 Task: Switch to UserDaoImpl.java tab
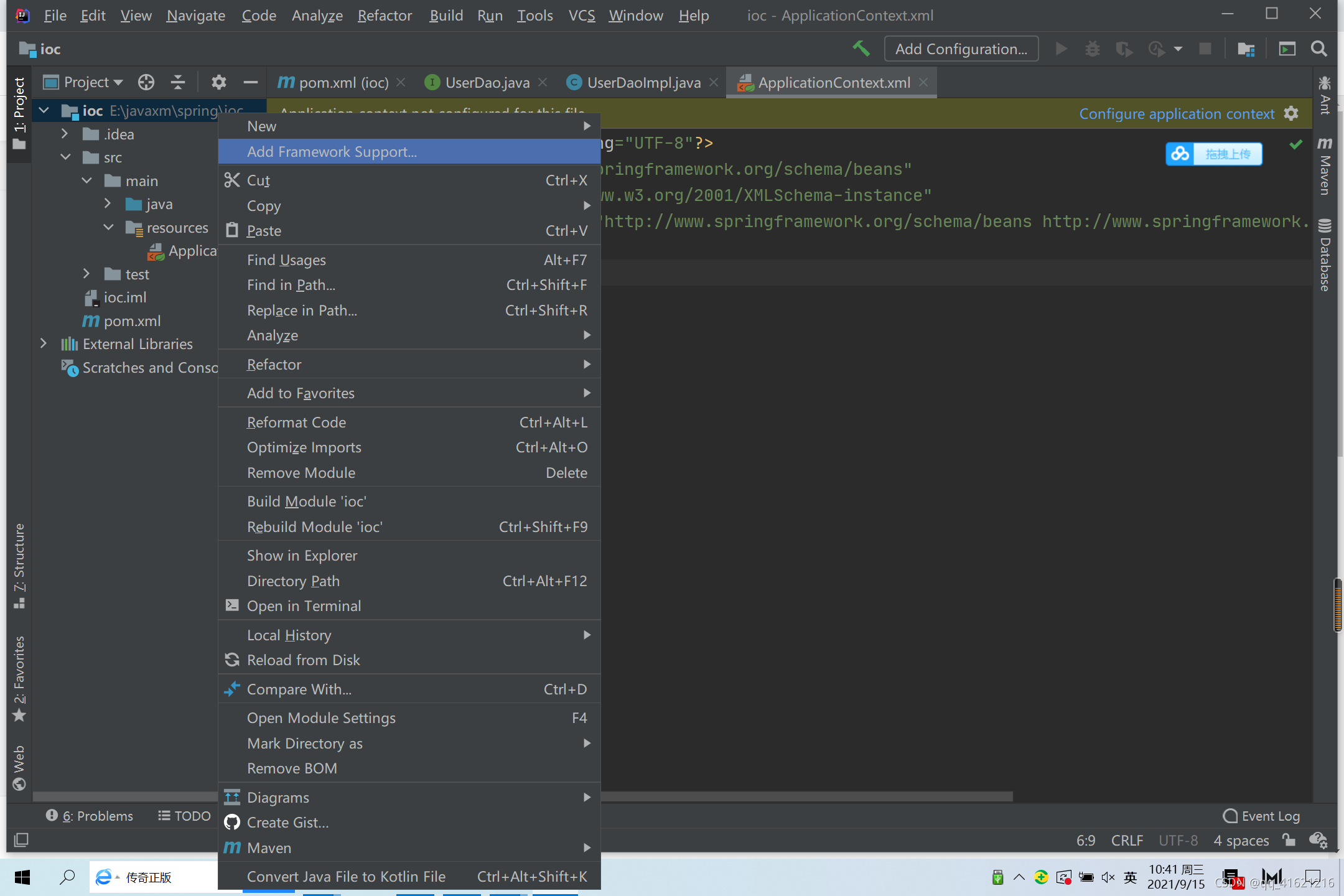point(643,82)
